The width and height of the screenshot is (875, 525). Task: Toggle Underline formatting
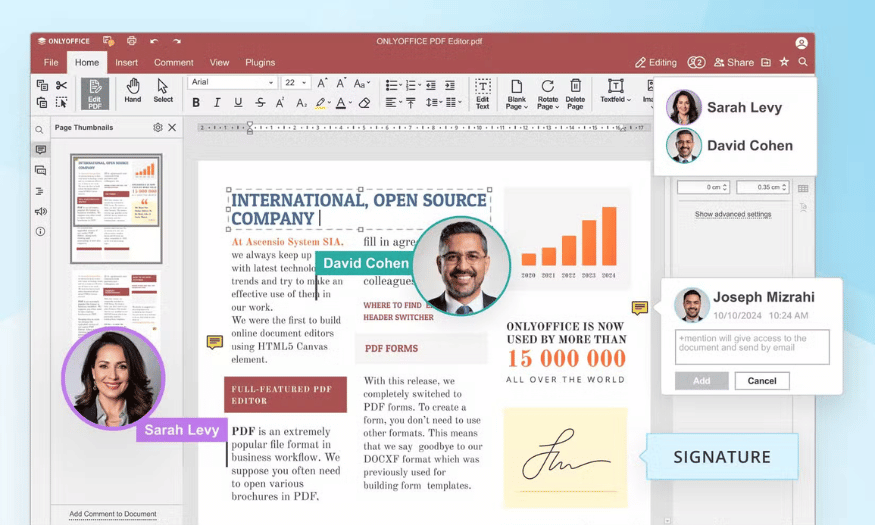[x=238, y=103]
